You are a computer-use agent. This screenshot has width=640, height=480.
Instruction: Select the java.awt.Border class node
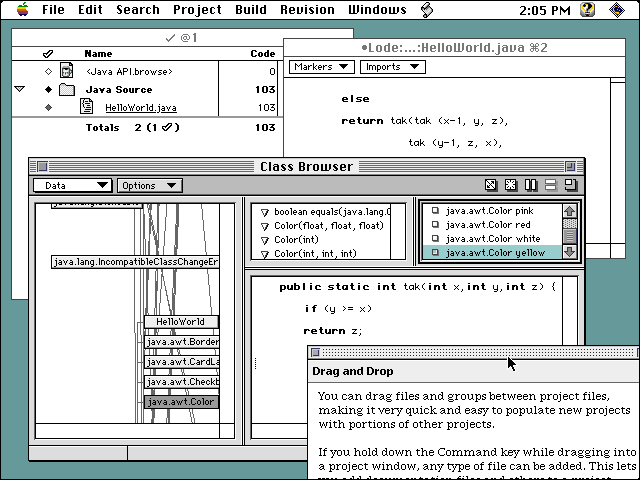point(181,342)
